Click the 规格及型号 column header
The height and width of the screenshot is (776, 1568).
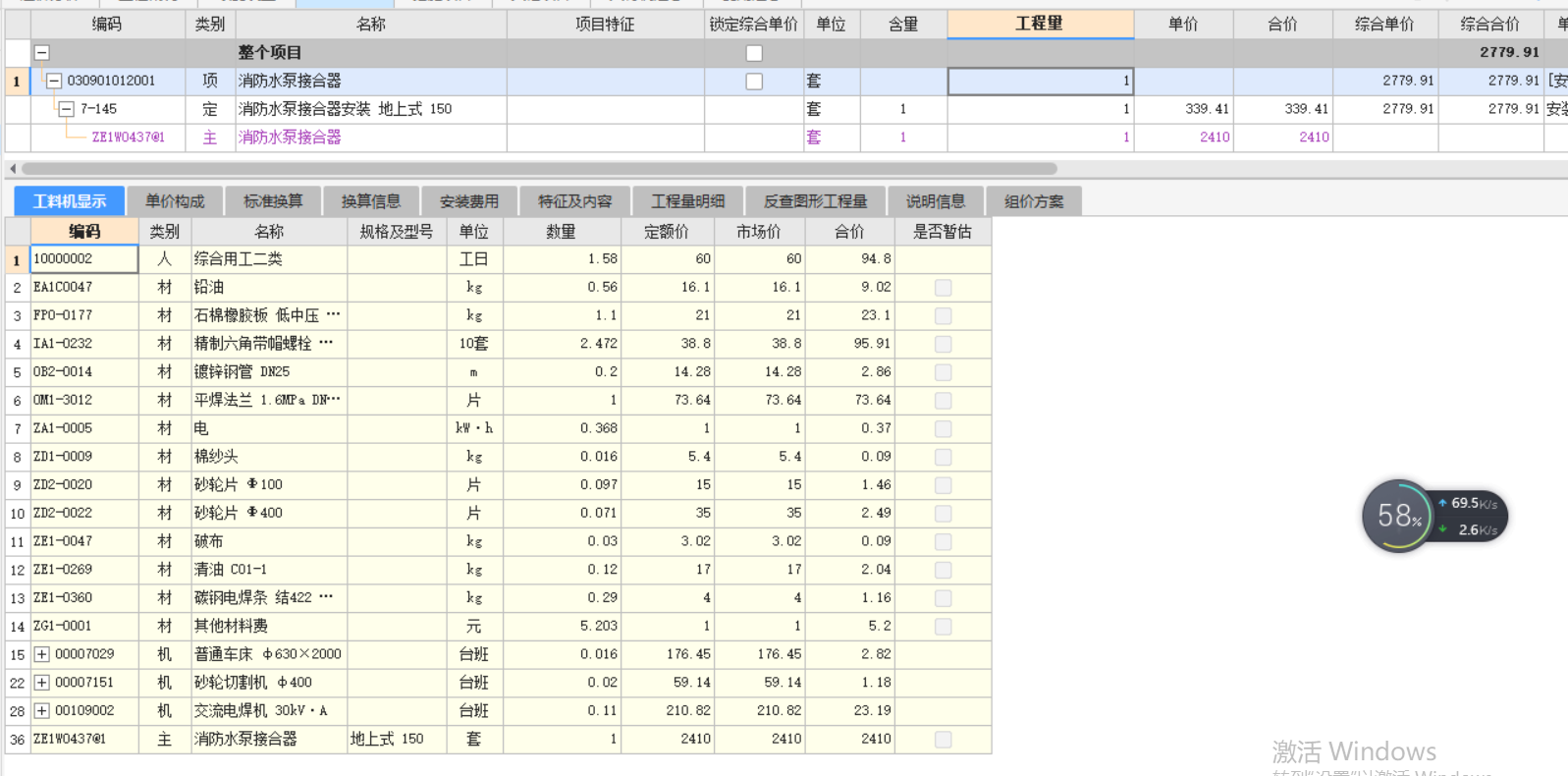coord(397,232)
